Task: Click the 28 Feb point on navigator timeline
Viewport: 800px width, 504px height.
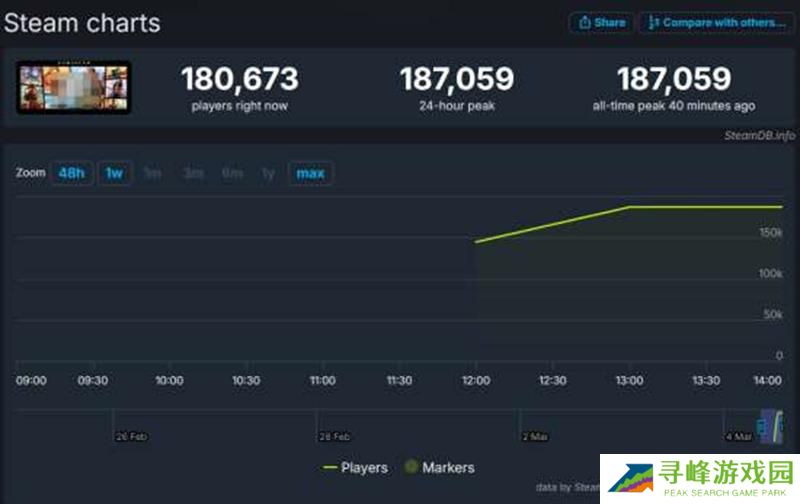Action: [x=334, y=436]
